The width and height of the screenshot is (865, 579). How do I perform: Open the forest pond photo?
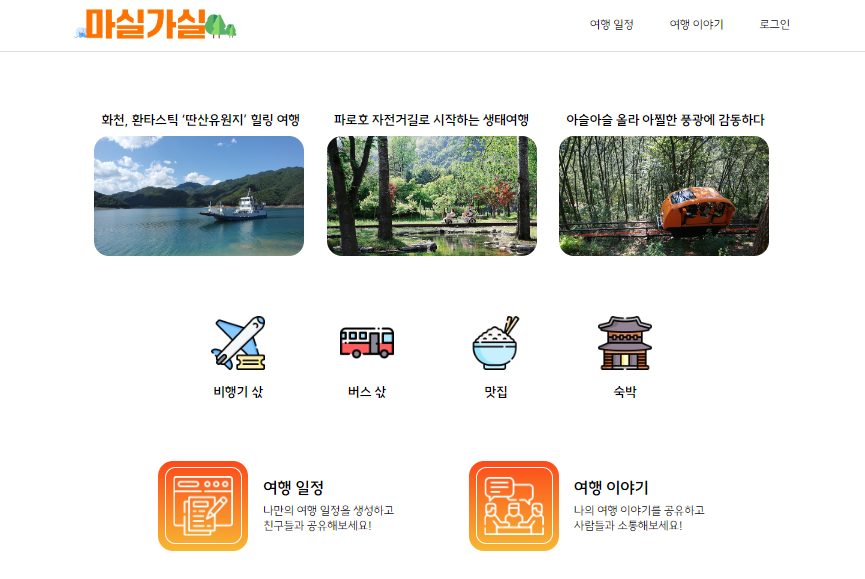(432, 196)
